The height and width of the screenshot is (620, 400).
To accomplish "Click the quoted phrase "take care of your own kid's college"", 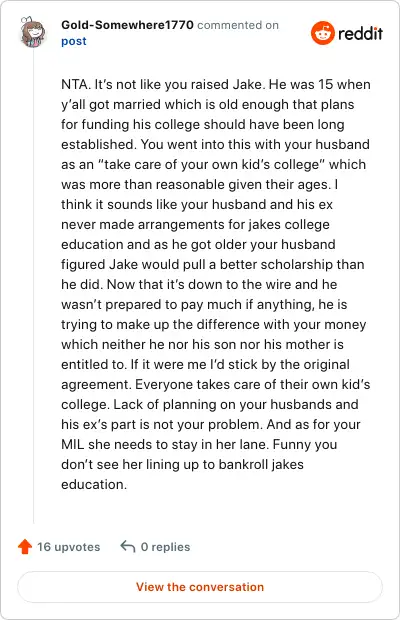I will point(211,164).
